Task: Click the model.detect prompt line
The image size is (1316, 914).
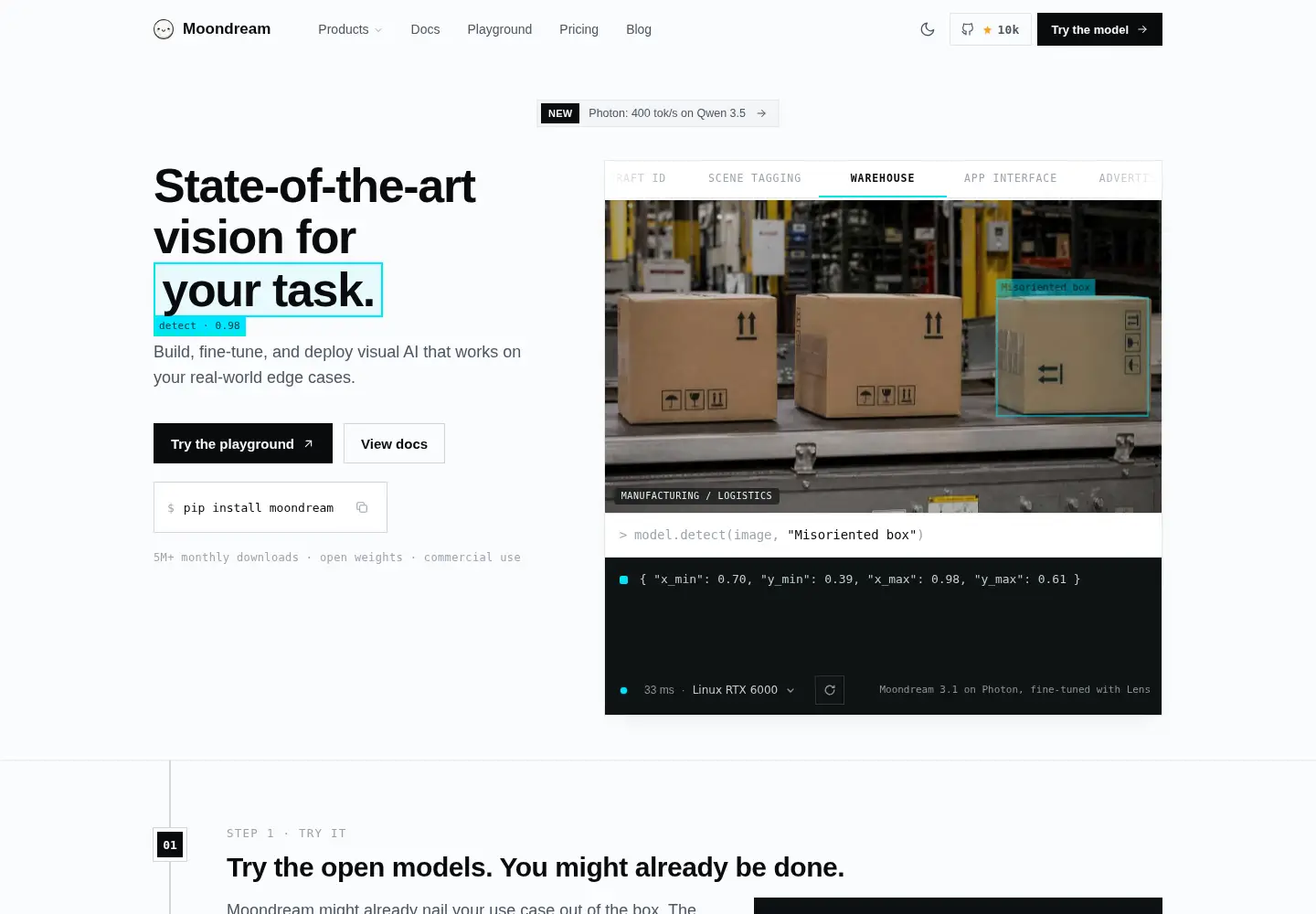Action: coord(883,535)
